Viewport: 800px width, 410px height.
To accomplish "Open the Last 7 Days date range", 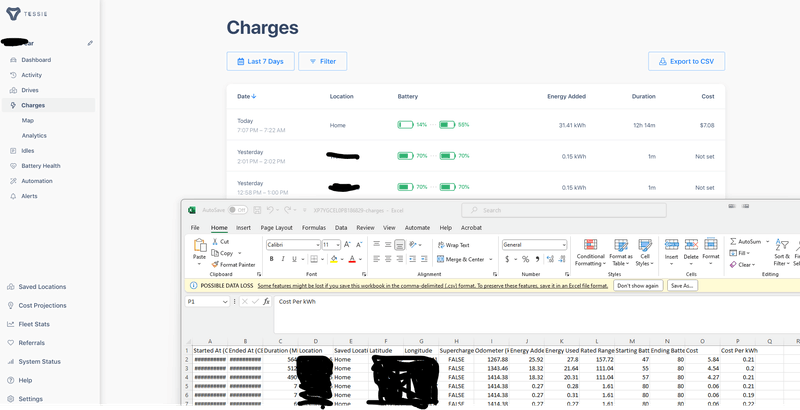I will (x=260, y=61).
